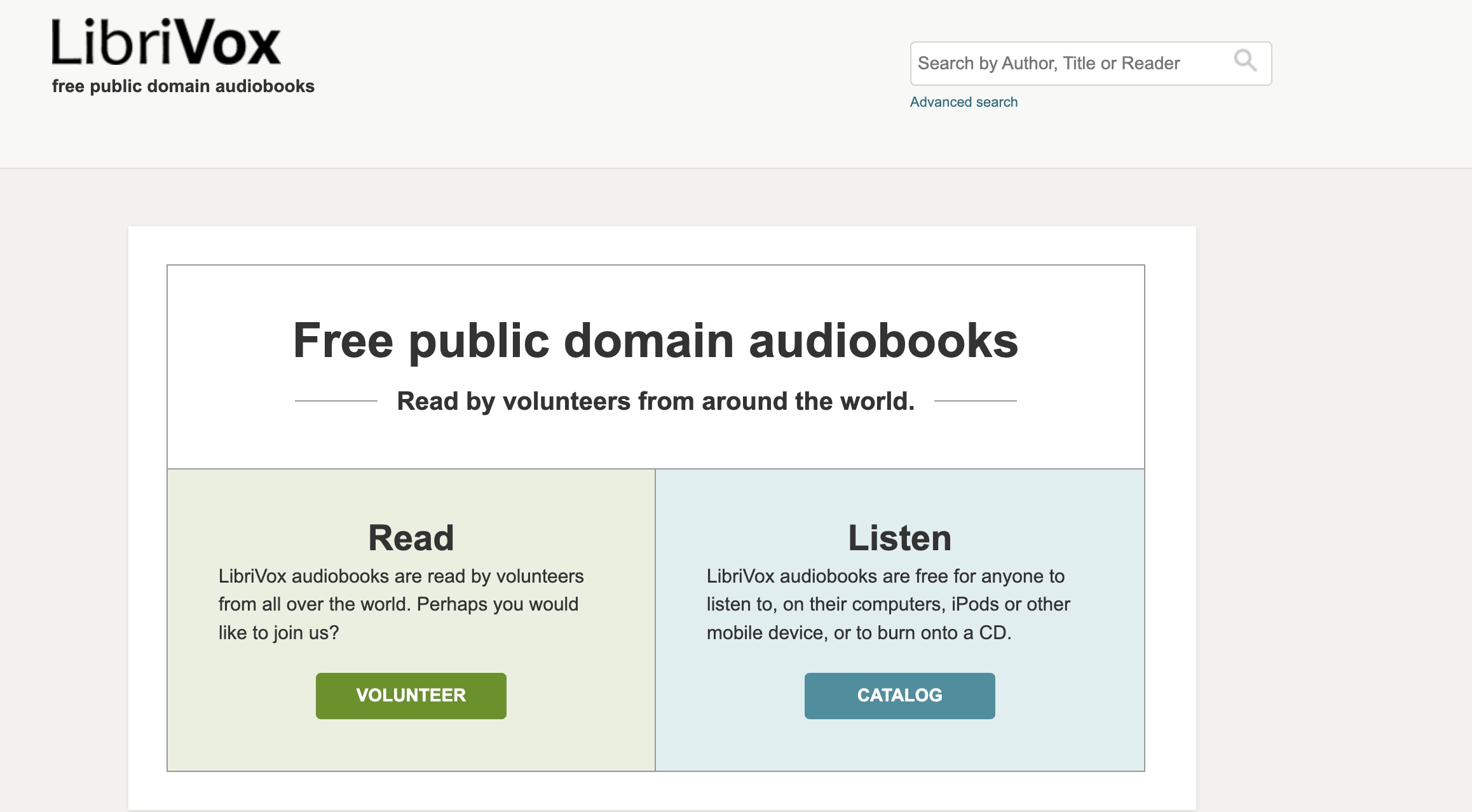Click the Read section heading
Viewport: 1472px width, 812px height.
pos(411,538)
